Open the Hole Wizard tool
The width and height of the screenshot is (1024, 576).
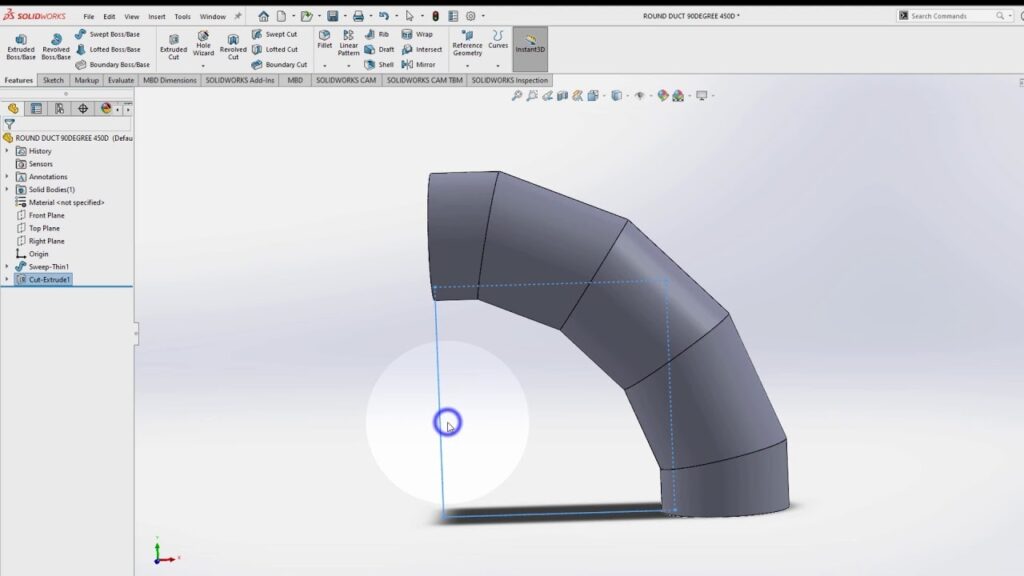pyautogui.click(x=203, y=44)
